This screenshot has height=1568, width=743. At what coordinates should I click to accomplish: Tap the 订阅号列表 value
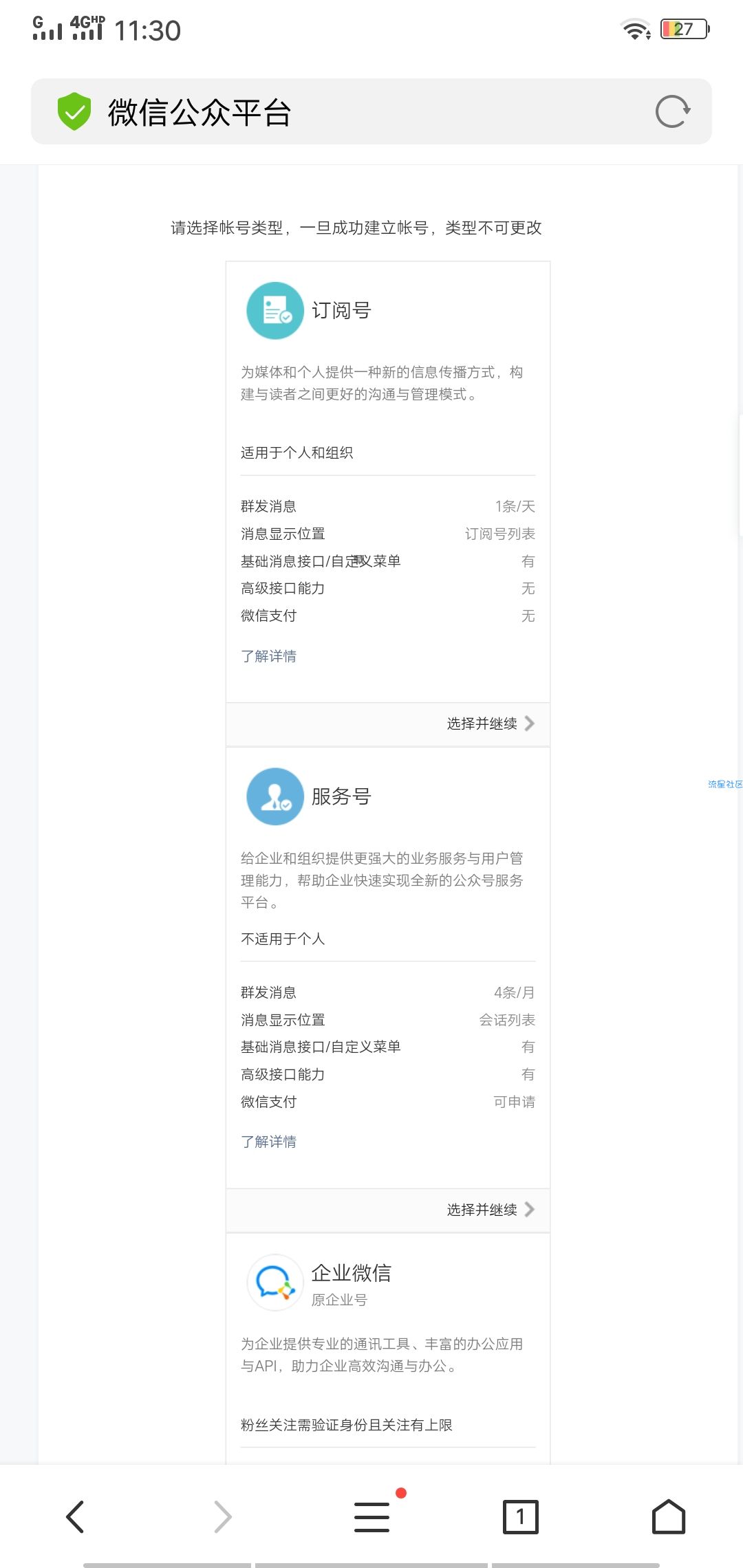pos(500,534)
